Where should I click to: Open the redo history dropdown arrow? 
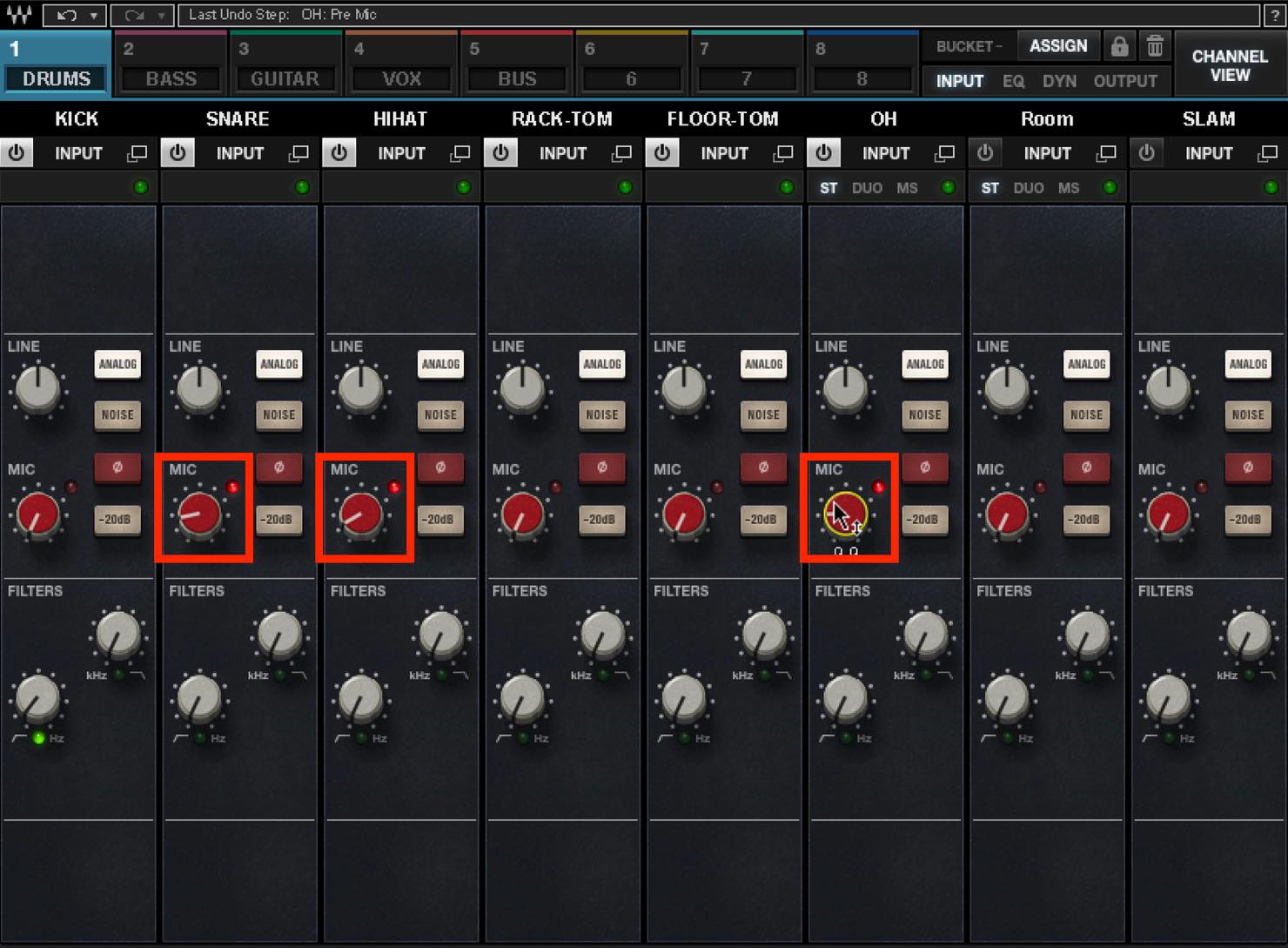click(161, 15)
